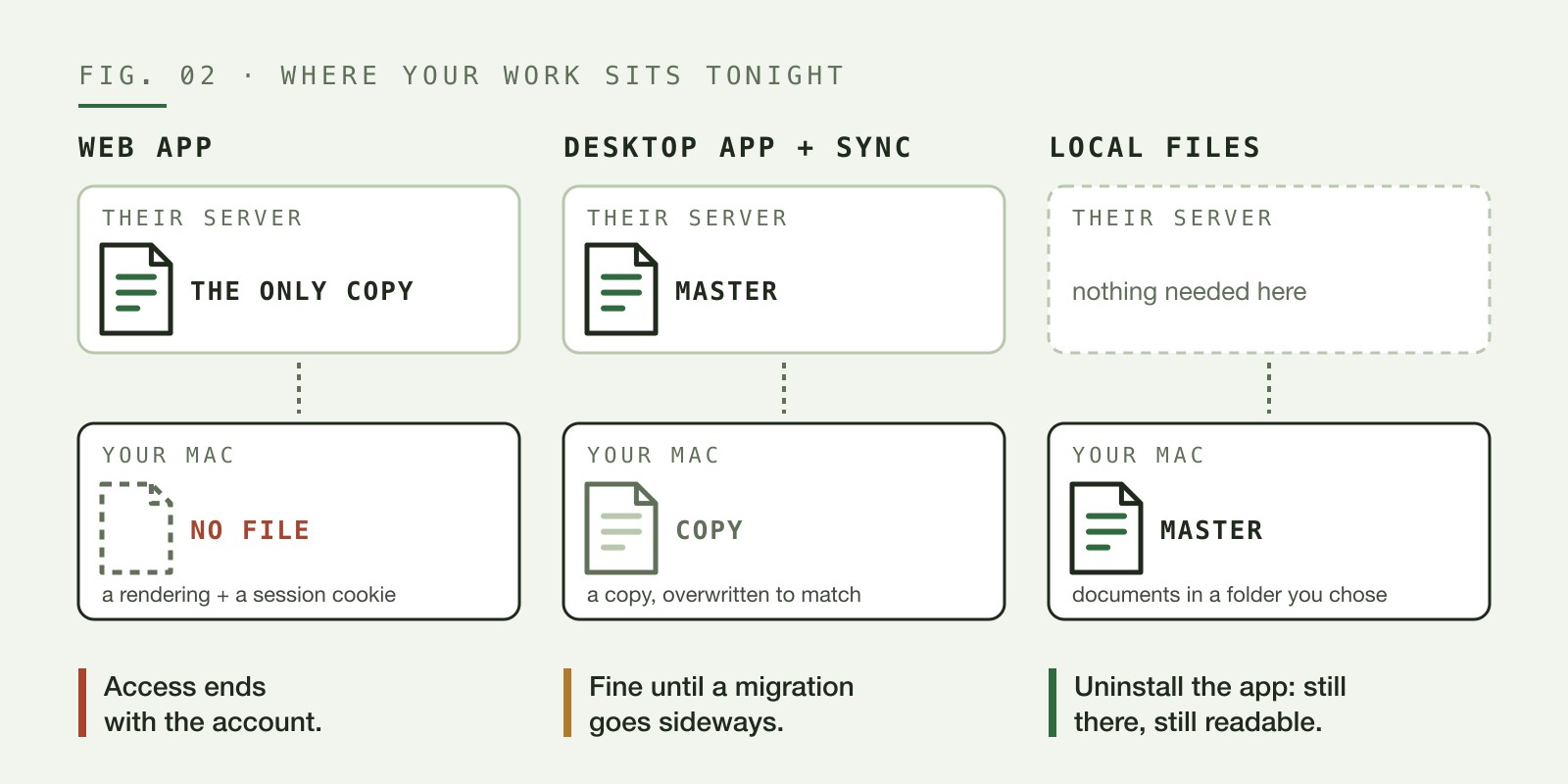
Task: Click the 'THE ONLY COPY' label
Action: 302,291
